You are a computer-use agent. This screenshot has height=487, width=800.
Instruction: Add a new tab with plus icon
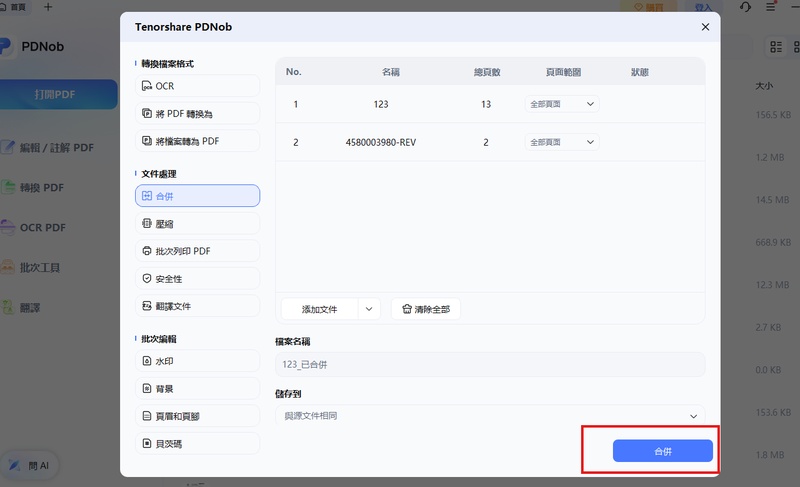tap(48, 7)
